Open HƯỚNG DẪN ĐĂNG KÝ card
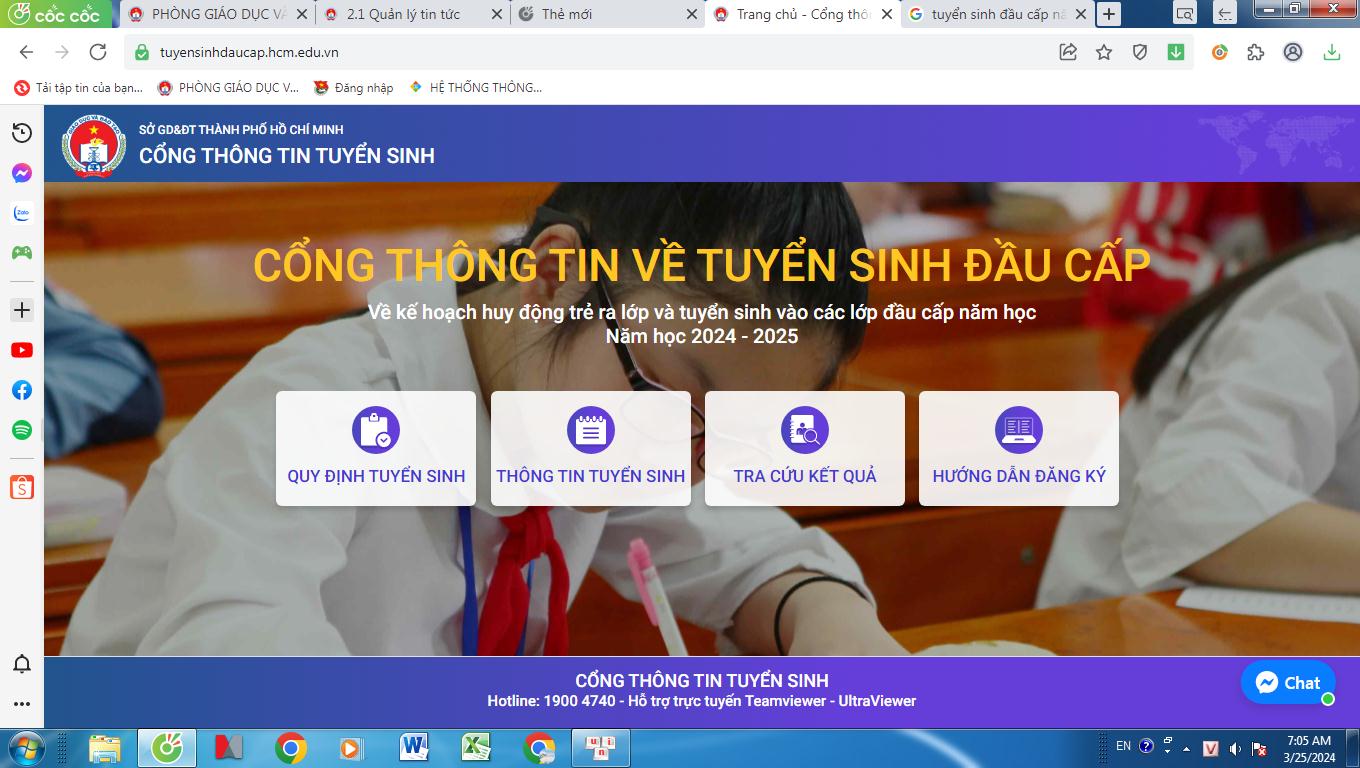 click(x=1018, y=448)
